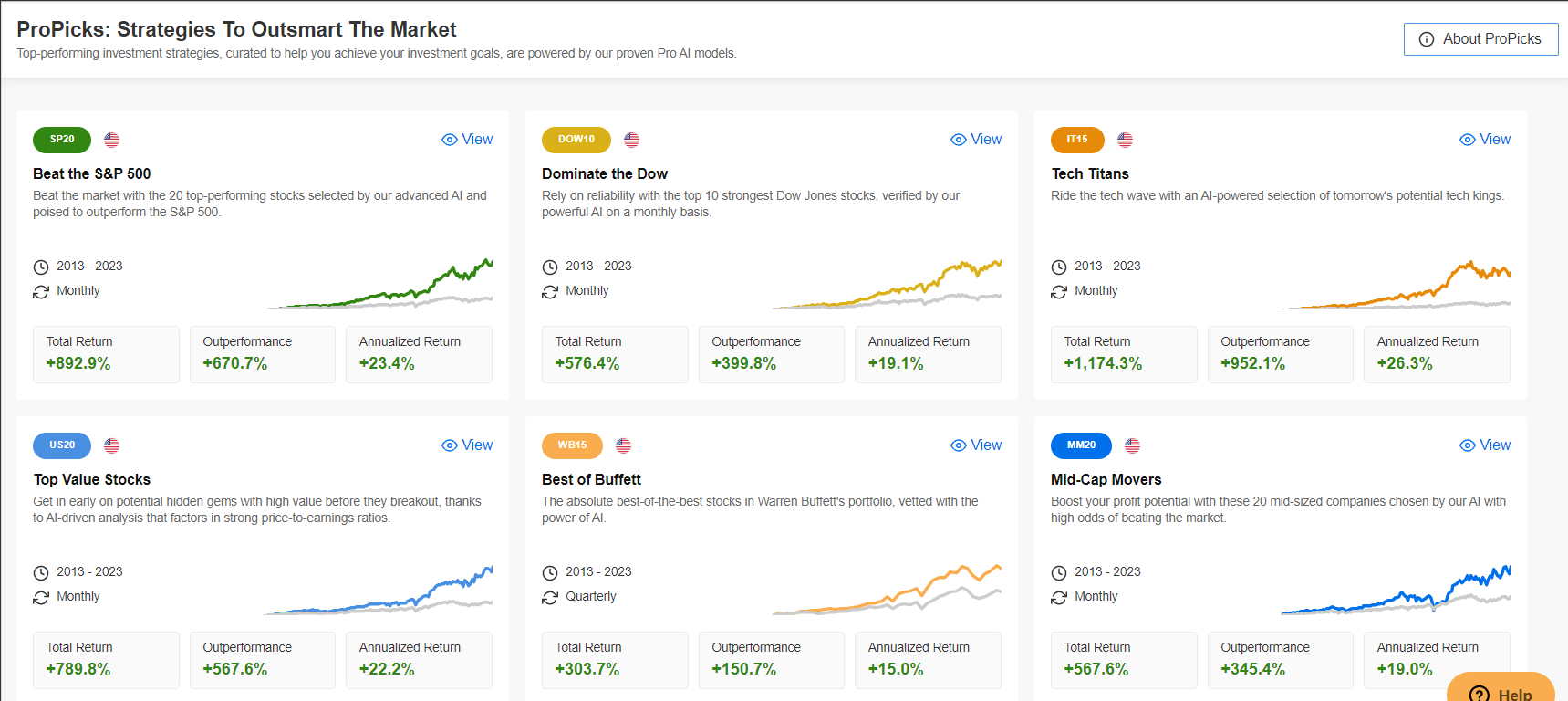Screen dimensions: 1568x701
Task: Open the About ProPicks button
Action: 1480,39
